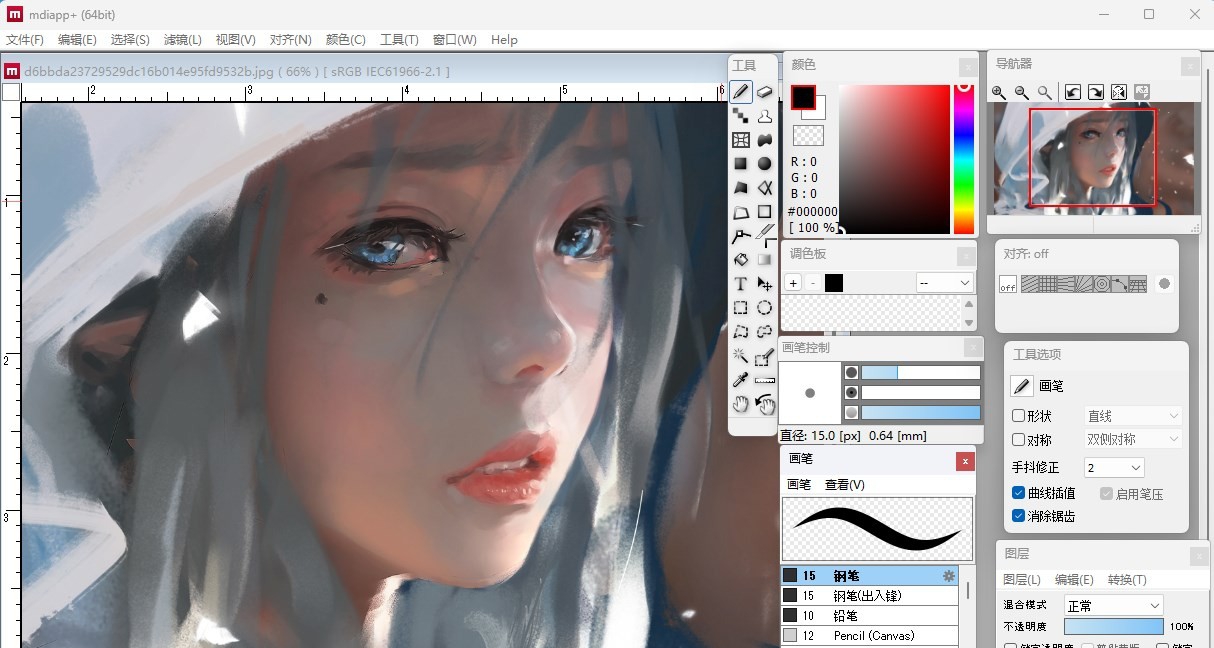Select the Paint bucket fill tool

(x=741, y=259)
